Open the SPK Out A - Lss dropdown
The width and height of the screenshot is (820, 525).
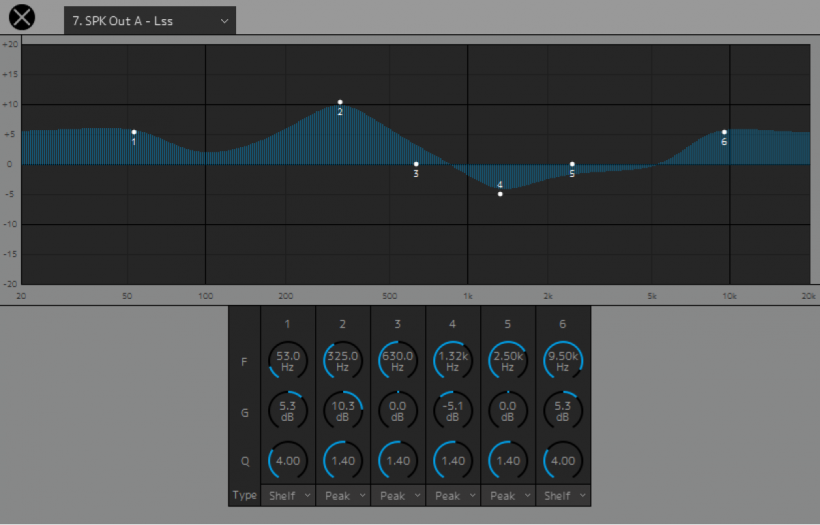point(150,20)
